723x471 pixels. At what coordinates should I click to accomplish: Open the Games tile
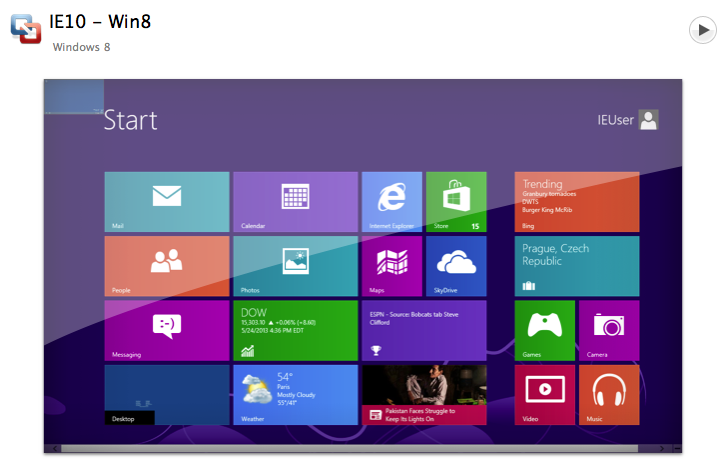545,330
